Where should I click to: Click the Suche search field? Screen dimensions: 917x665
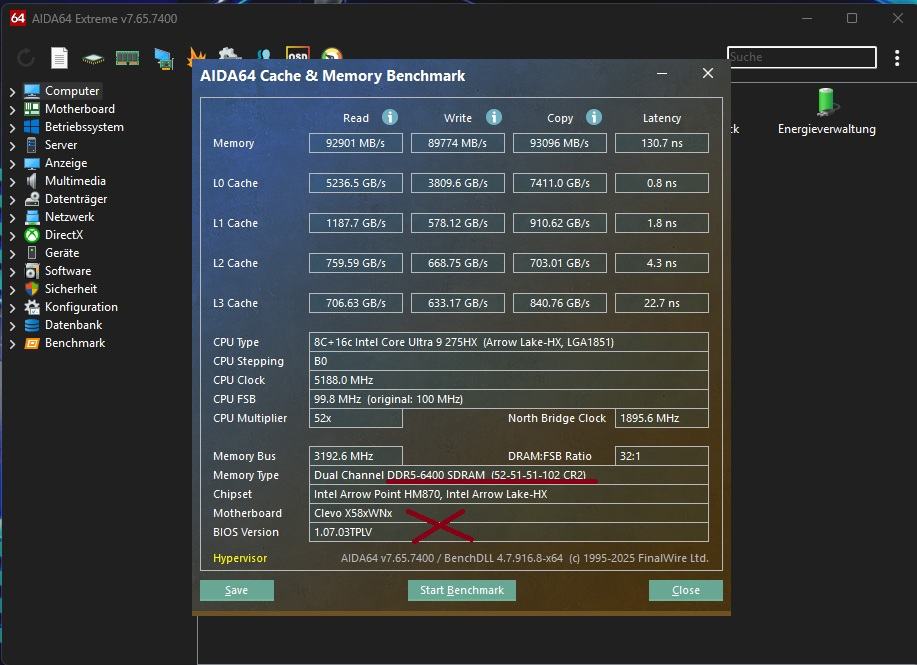click(x=801, y=58)
